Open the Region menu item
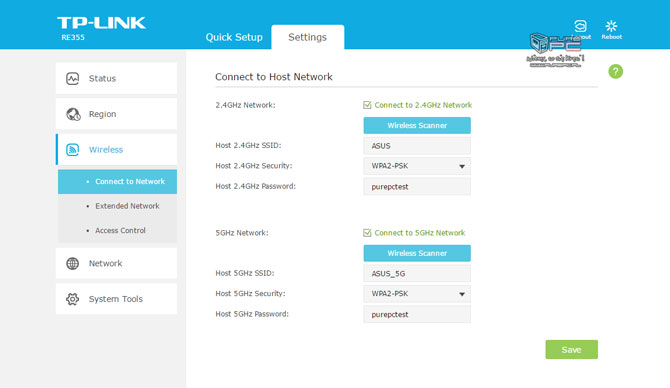This screenshot has width=670, height=388. coord(116,114)
